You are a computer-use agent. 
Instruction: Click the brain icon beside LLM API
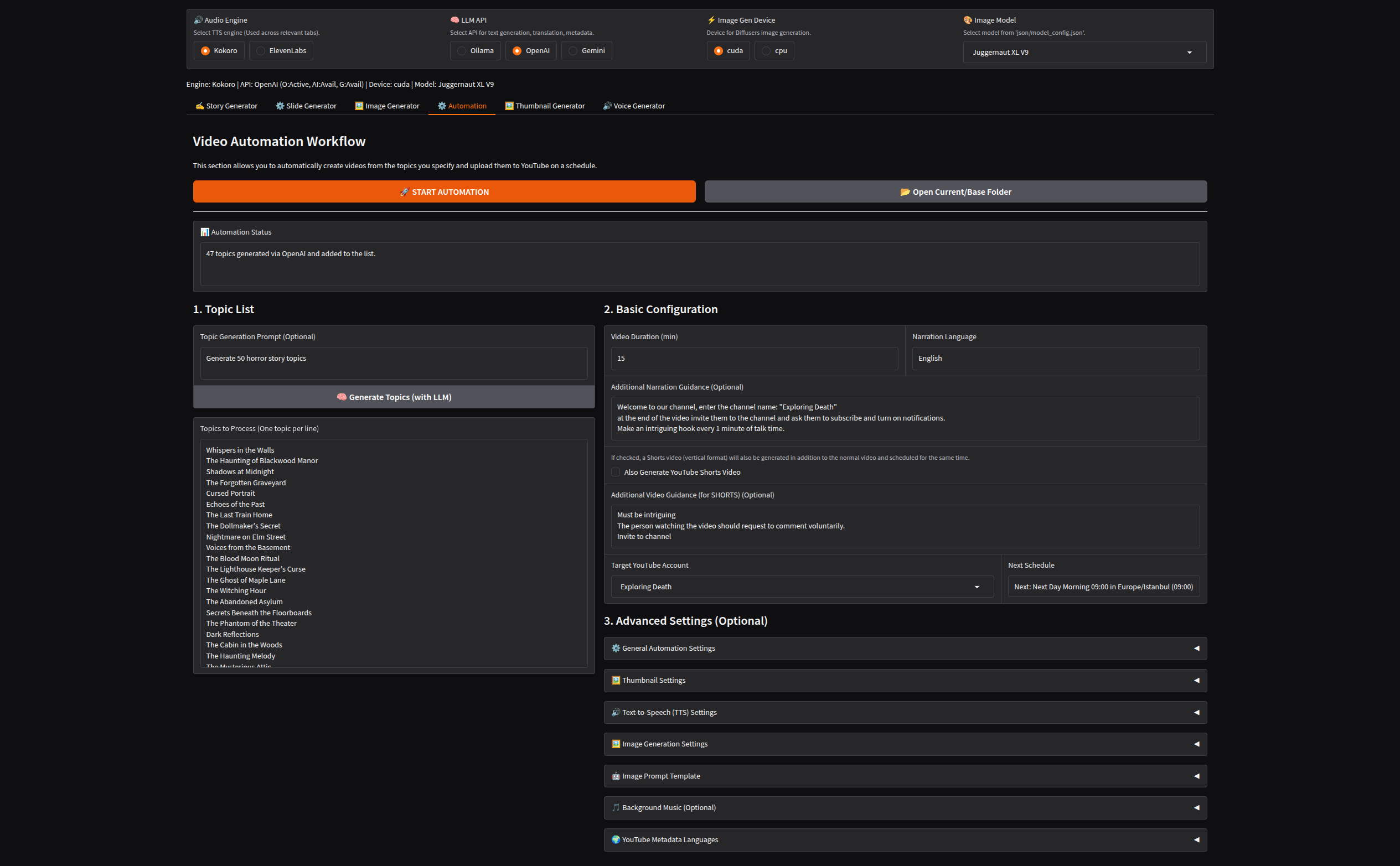455,20
